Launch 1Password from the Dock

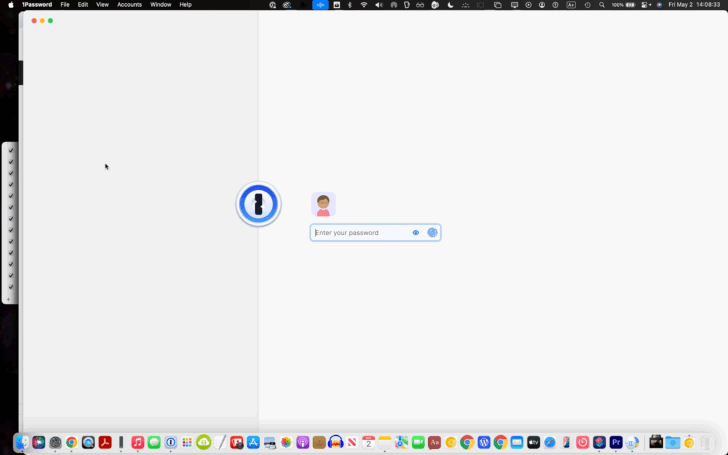(170, 442)
